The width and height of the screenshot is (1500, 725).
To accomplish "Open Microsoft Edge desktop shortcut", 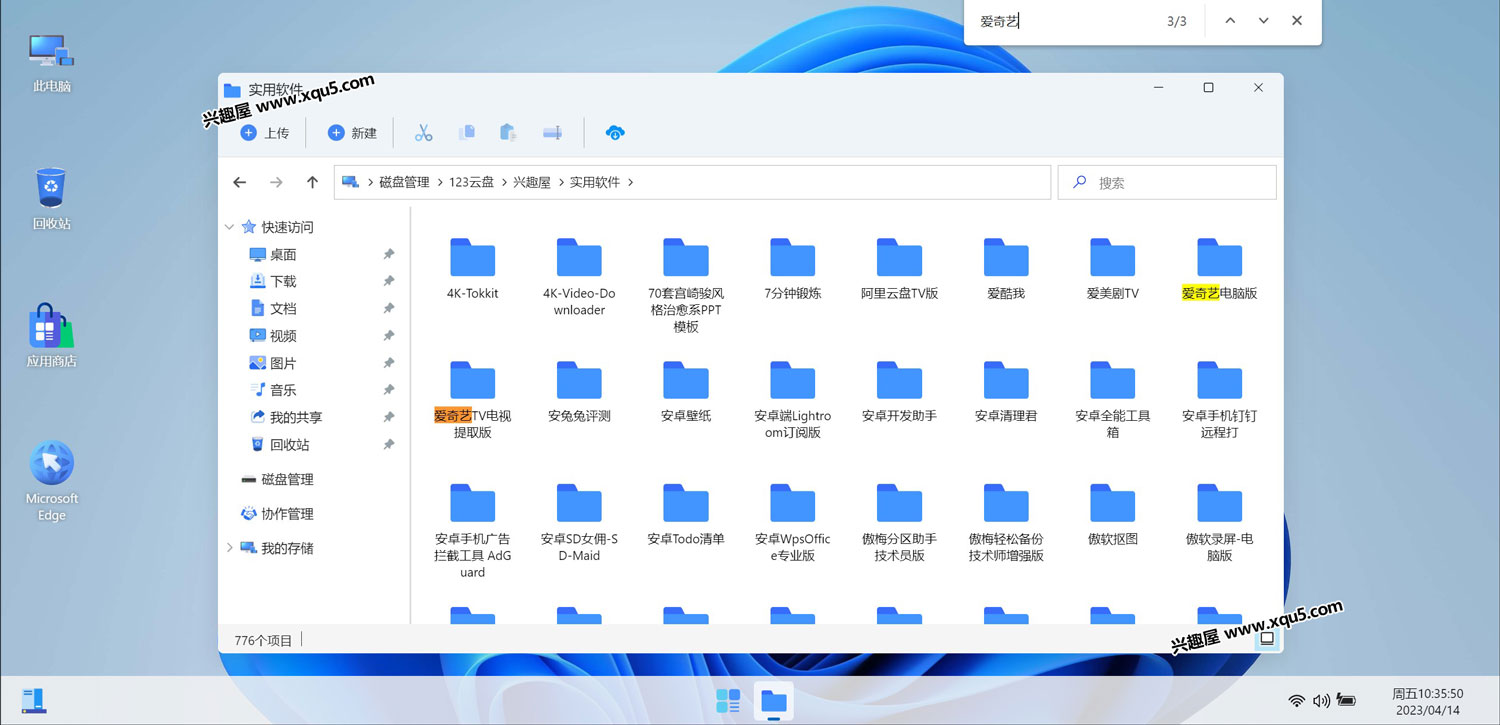I will 52,482.
